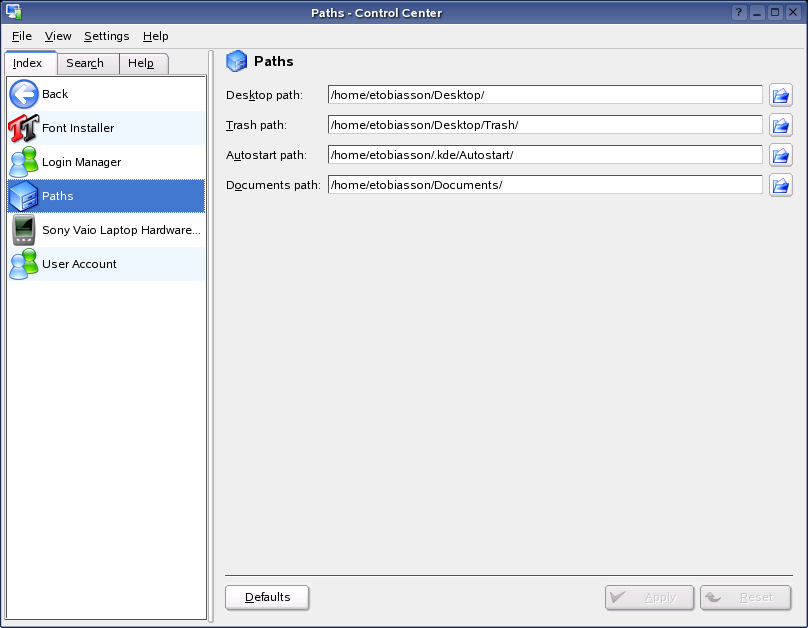Select Paths in the sidebar list
This screenshot has height=628, width=808.
[58, 196]
